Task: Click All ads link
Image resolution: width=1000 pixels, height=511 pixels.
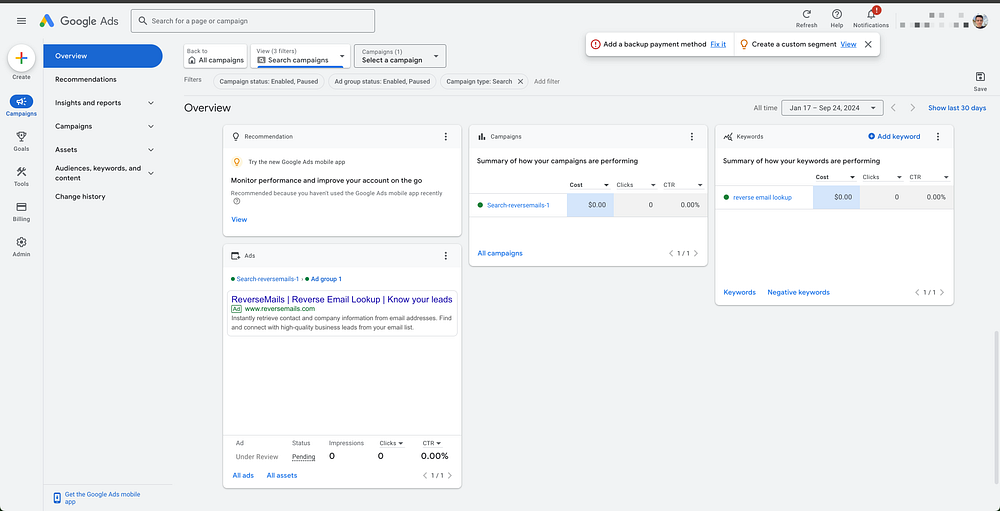Action: [x=243, y=475]
